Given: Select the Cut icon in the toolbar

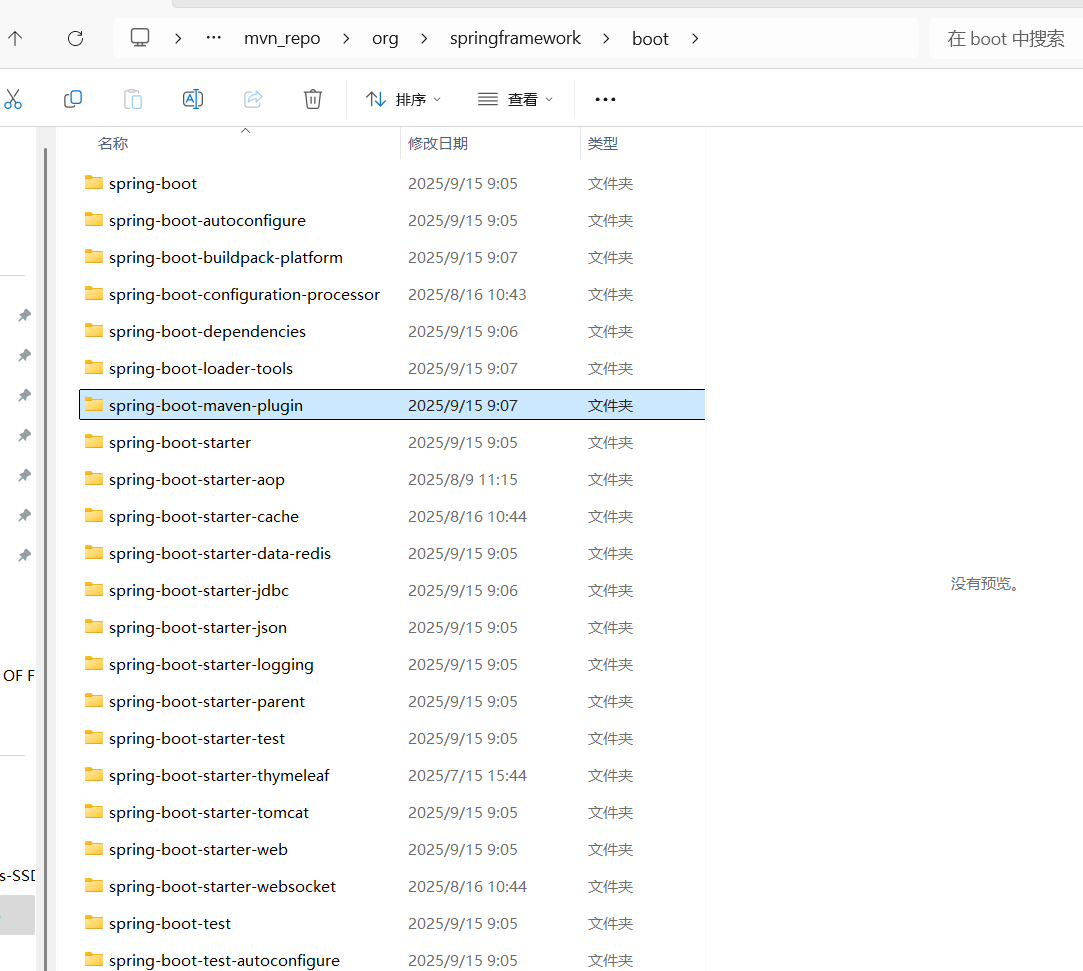Looking at the screenshot, I should (14, 99).
